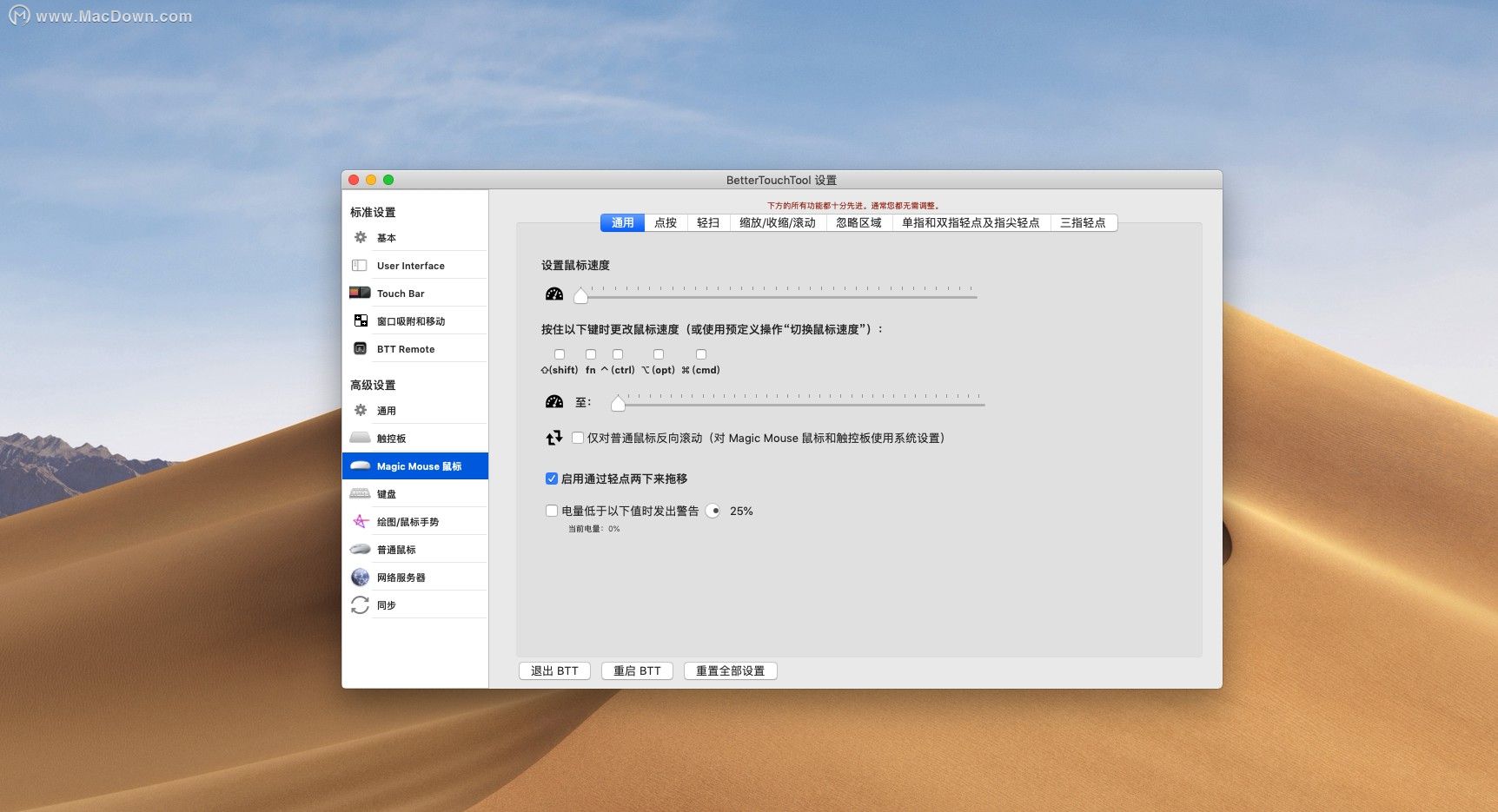The width and height of the screenshot is (1498, 812).
Task: Open the 单指和双指轻点及指尖轻点 tab
Action: tap(971, 223)
